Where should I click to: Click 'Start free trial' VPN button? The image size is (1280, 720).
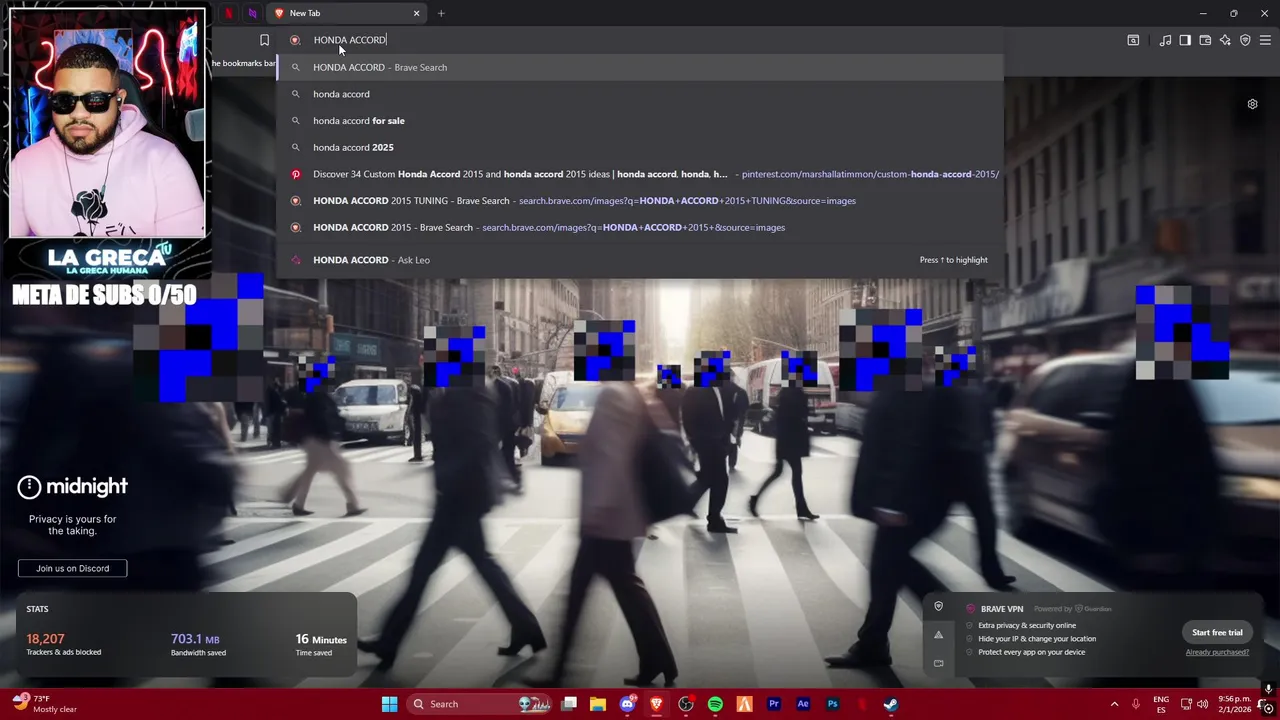coord(1217,632)
